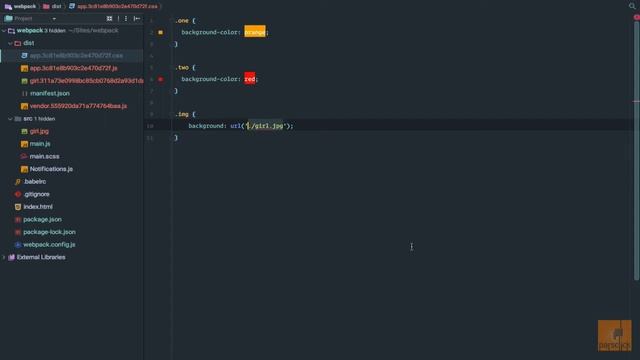Click the .img selector in editor
Image resolution: width=640 pixels, height=360 pixels.
[x=182, y=114]
